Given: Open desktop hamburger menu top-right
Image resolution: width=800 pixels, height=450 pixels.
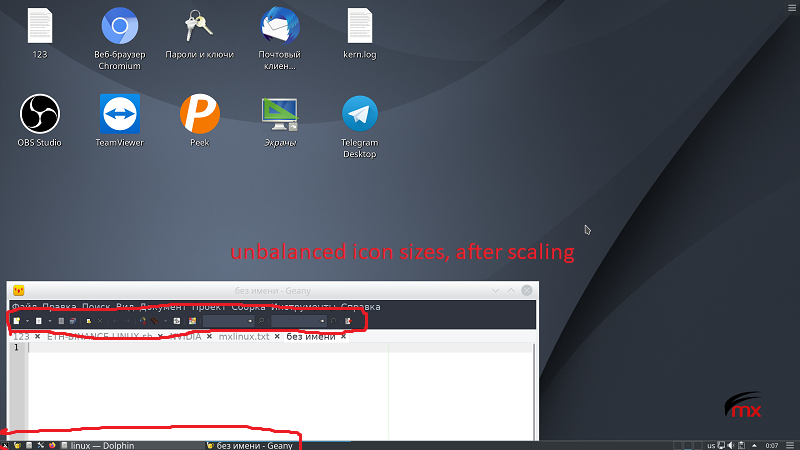Looking at the screenshot, I should [792, 7].
